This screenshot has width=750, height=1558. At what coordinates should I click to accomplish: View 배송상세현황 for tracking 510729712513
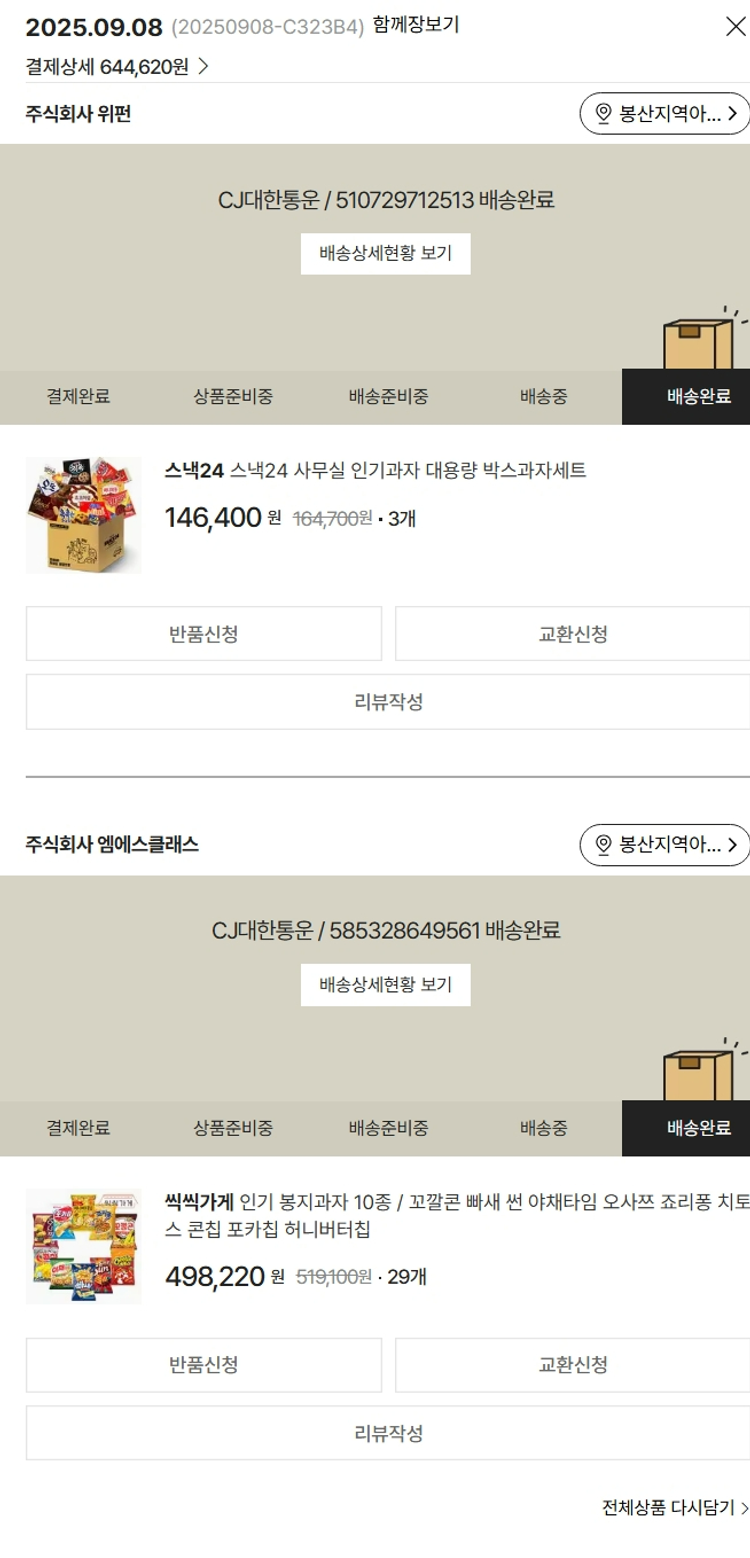coord(385,254)
